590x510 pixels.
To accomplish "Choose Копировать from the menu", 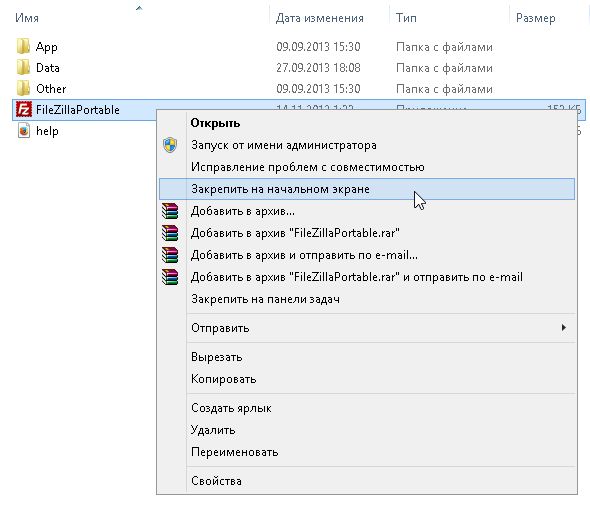I will [x=367, y=379].
